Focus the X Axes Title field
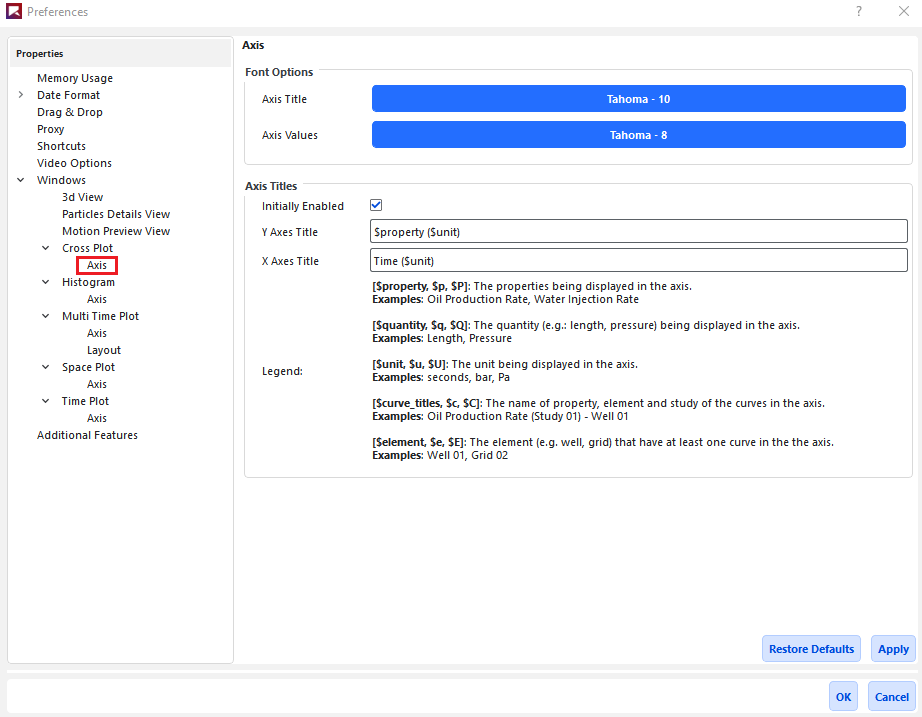This screenshot has width=922, height=717. click(x=638, y=261)
